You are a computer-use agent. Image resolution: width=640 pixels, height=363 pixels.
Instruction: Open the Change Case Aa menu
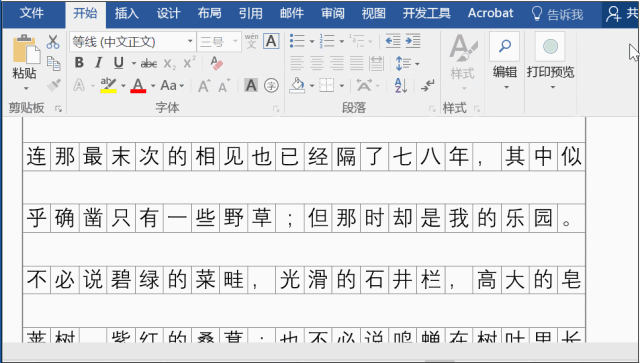click(172, 86)
